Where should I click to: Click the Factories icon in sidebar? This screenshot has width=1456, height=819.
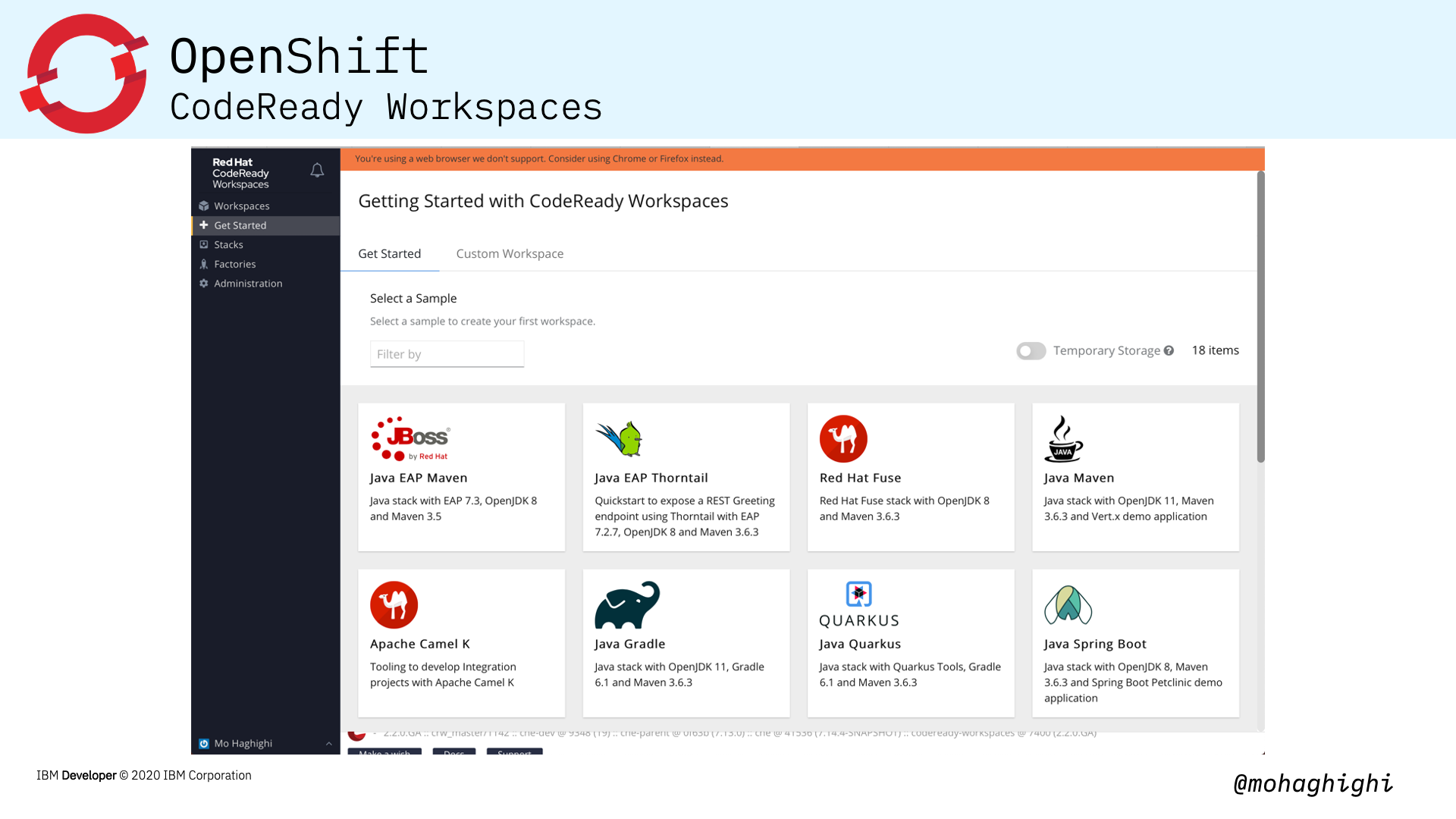click(204, 264)
